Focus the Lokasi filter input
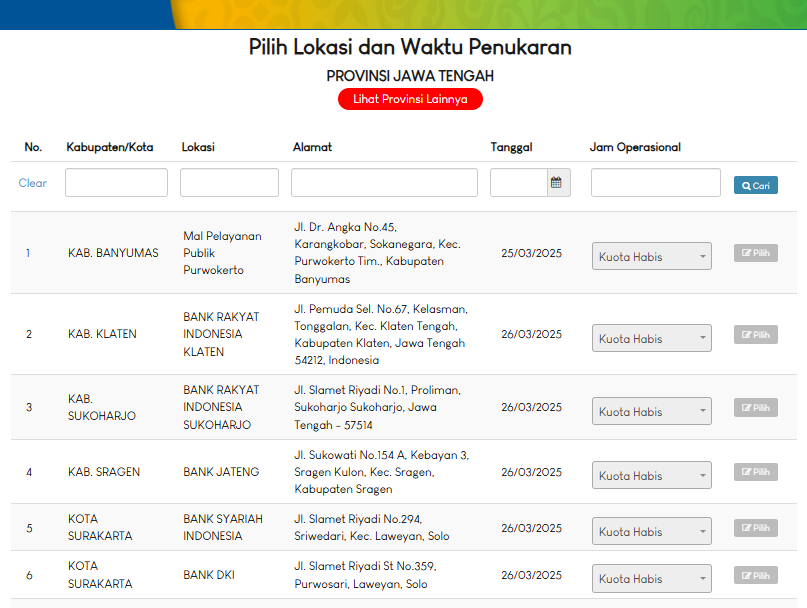The image size is (807, 608). coord(230,182)
